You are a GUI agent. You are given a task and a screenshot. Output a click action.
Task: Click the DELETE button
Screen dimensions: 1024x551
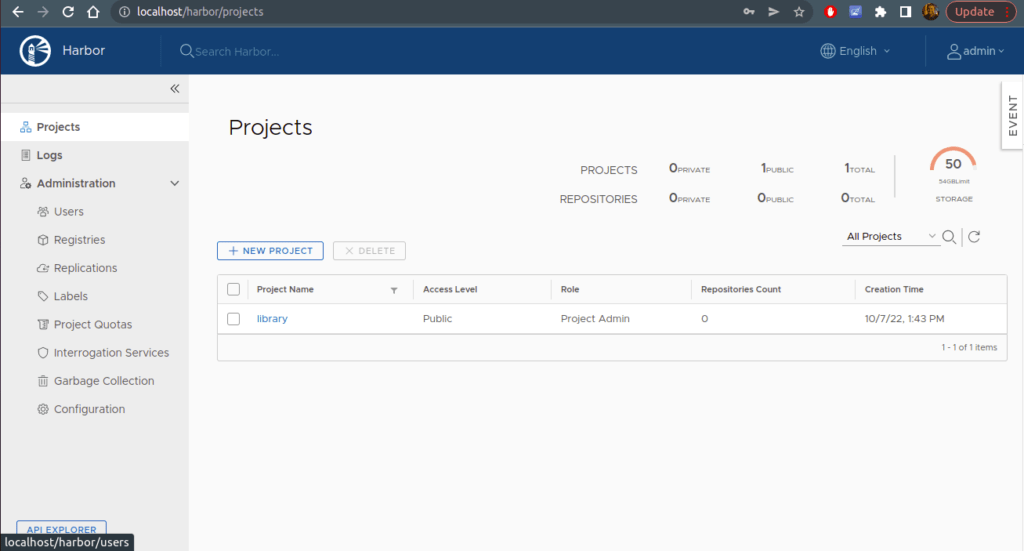[x=369, y=251]
